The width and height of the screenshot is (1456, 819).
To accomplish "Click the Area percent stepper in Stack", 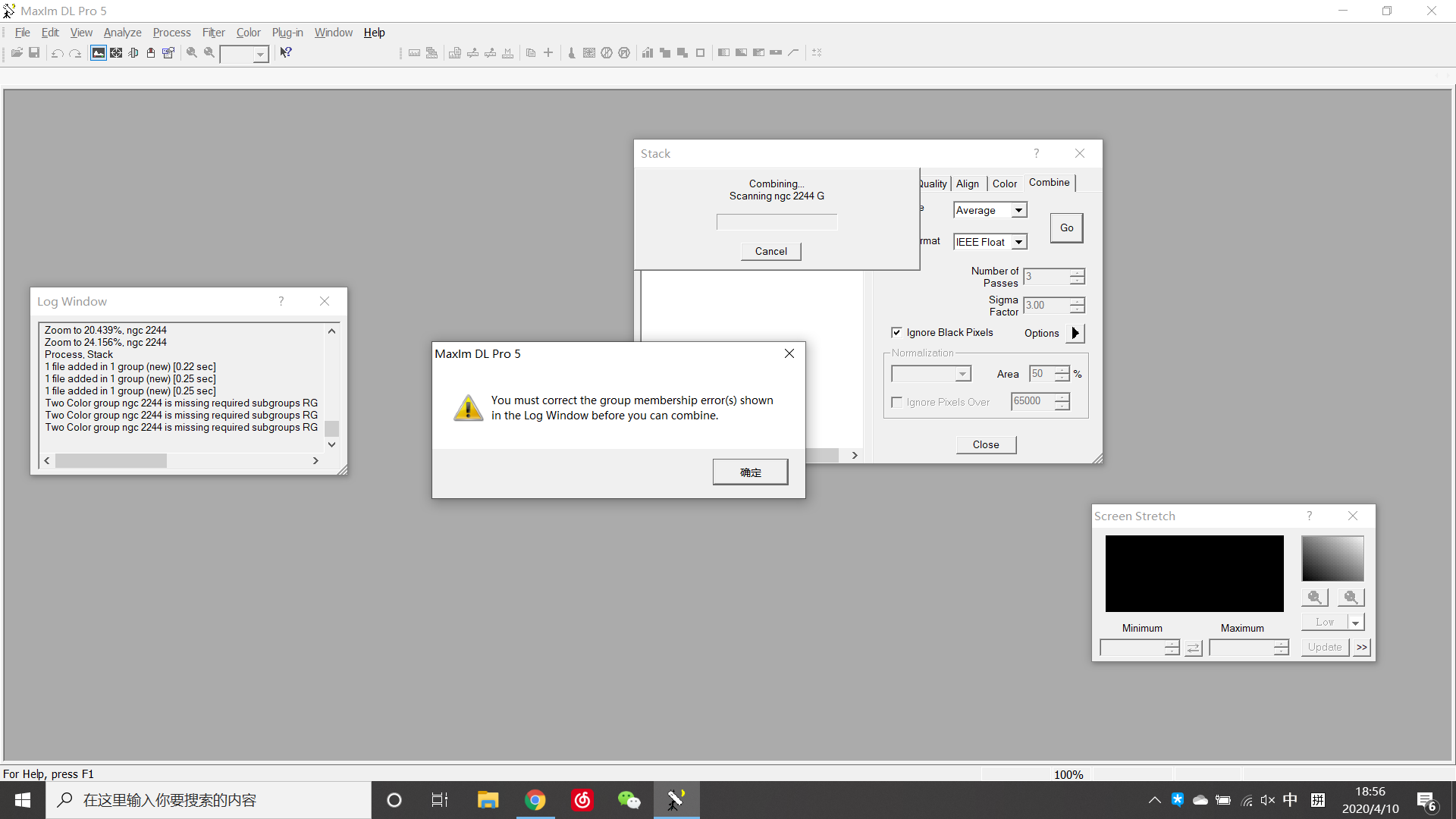I will click(x=1062, y=374).
